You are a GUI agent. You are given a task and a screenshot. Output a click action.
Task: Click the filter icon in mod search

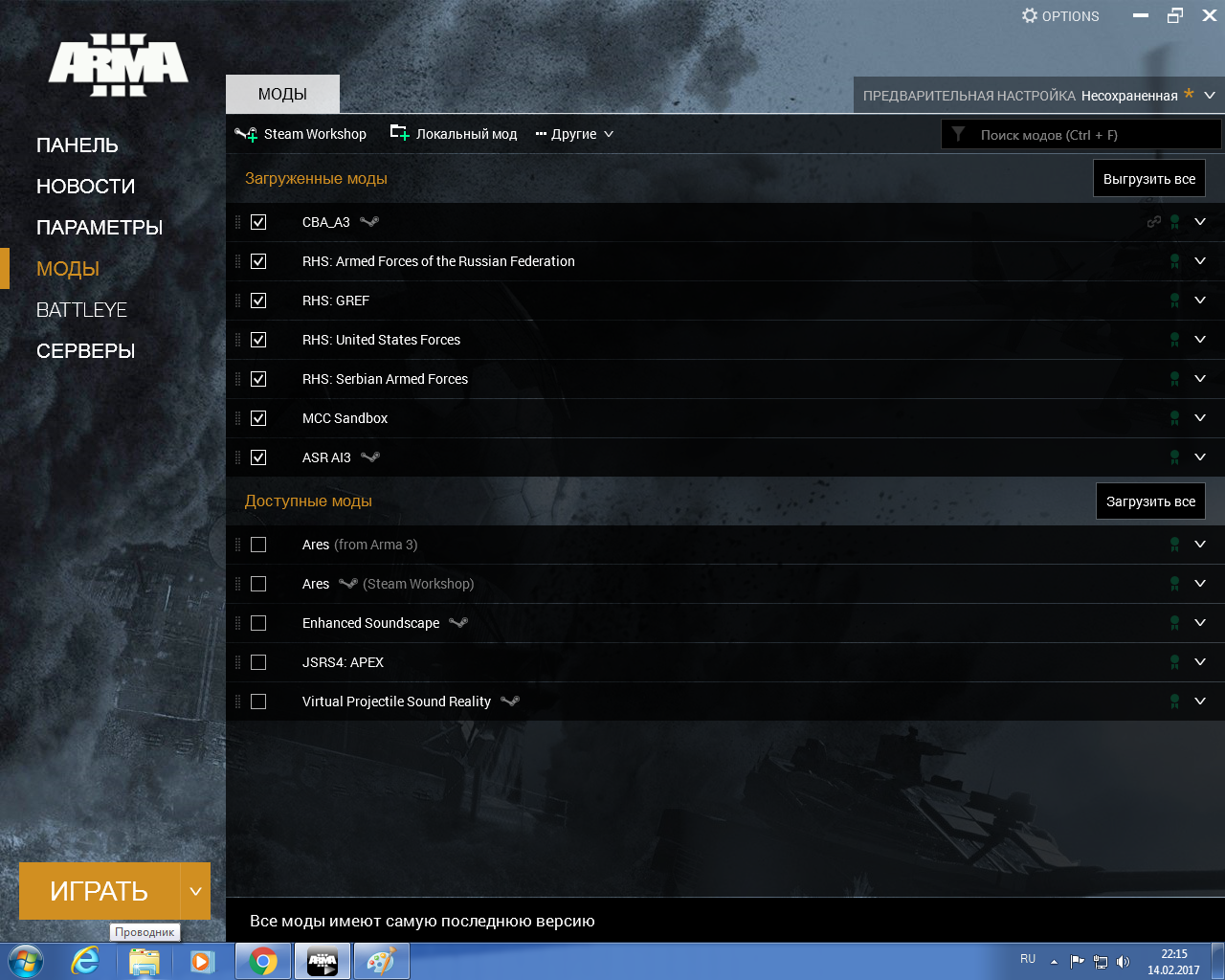958,135
